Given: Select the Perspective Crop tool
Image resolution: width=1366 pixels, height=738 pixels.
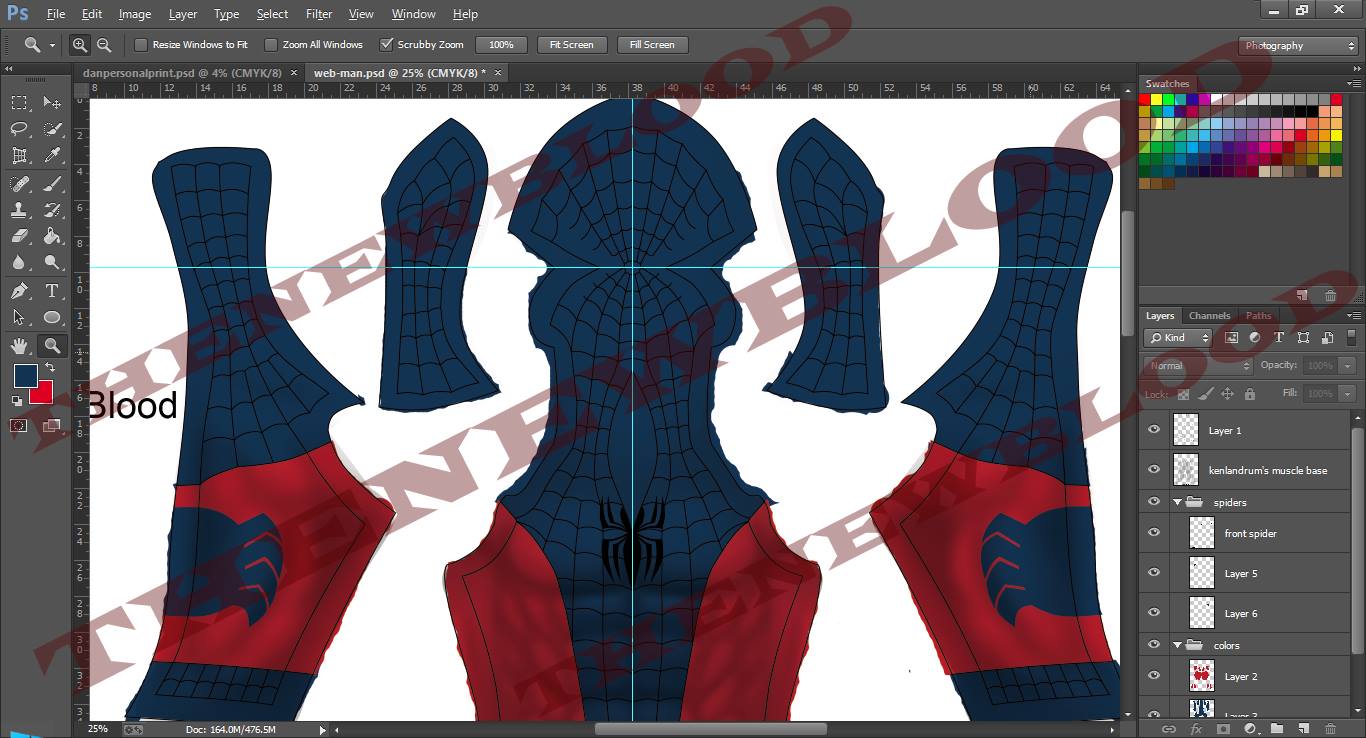Looking at the screenshot, I should click(x=19, y=156).
